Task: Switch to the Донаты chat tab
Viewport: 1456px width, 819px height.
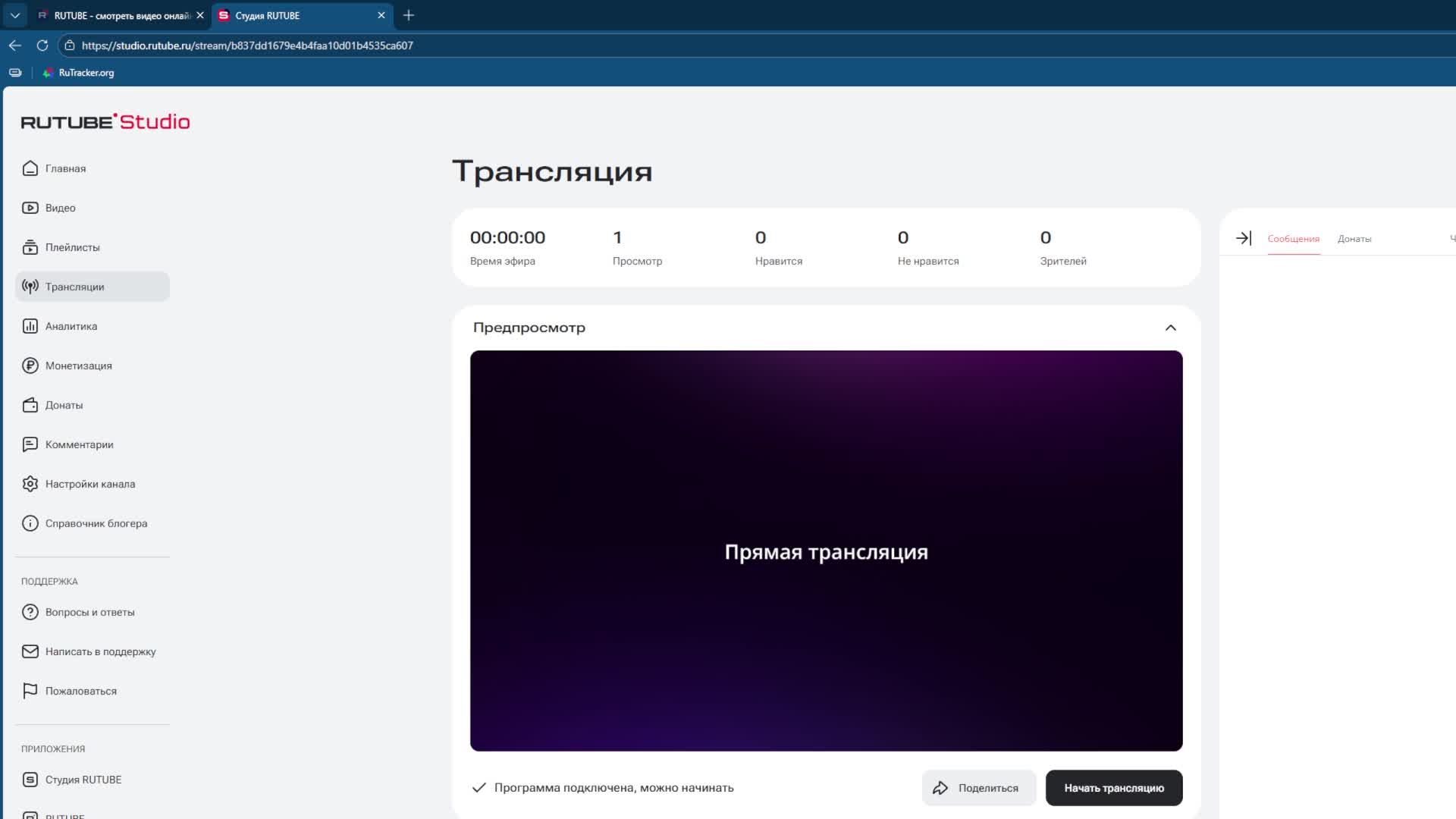Action: point(1354,239)
